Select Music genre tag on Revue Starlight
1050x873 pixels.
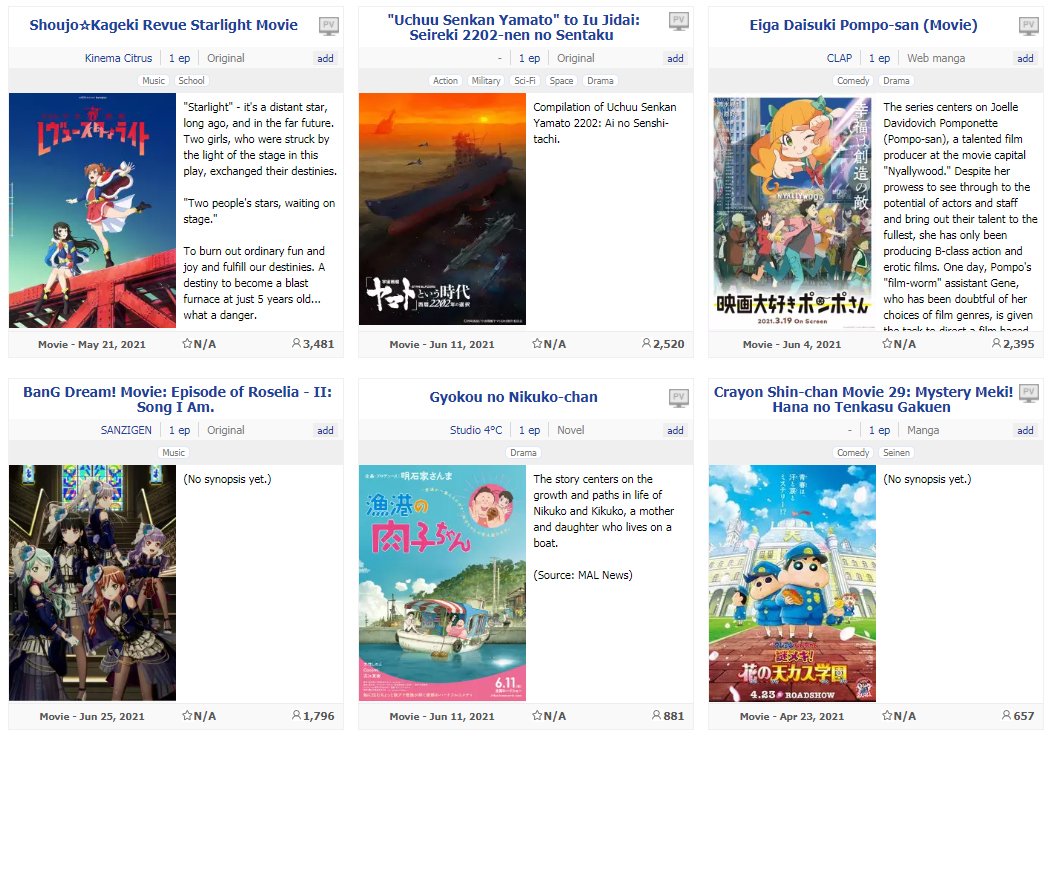(x=153, y=80)
